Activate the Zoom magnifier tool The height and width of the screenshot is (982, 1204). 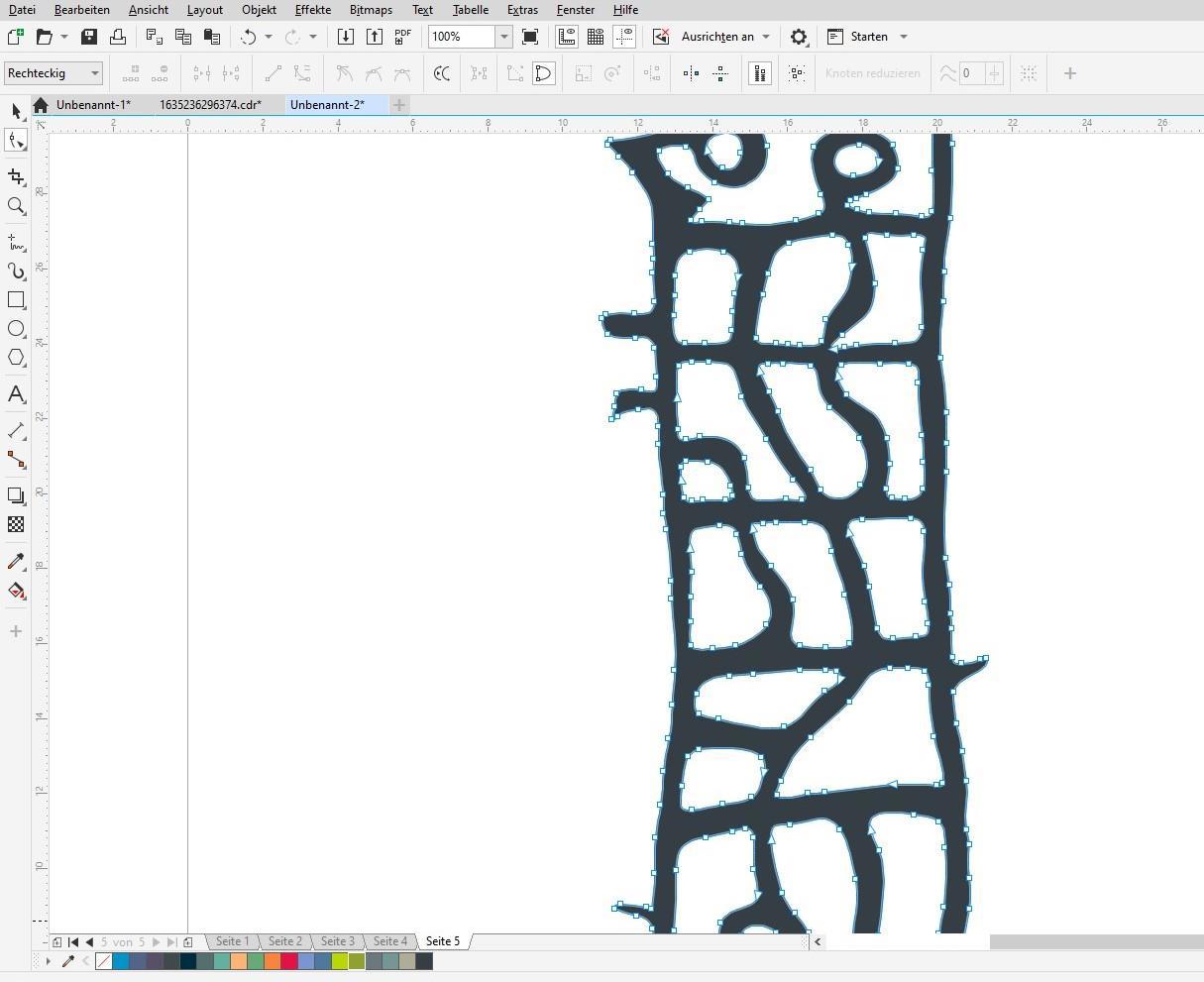16,206
